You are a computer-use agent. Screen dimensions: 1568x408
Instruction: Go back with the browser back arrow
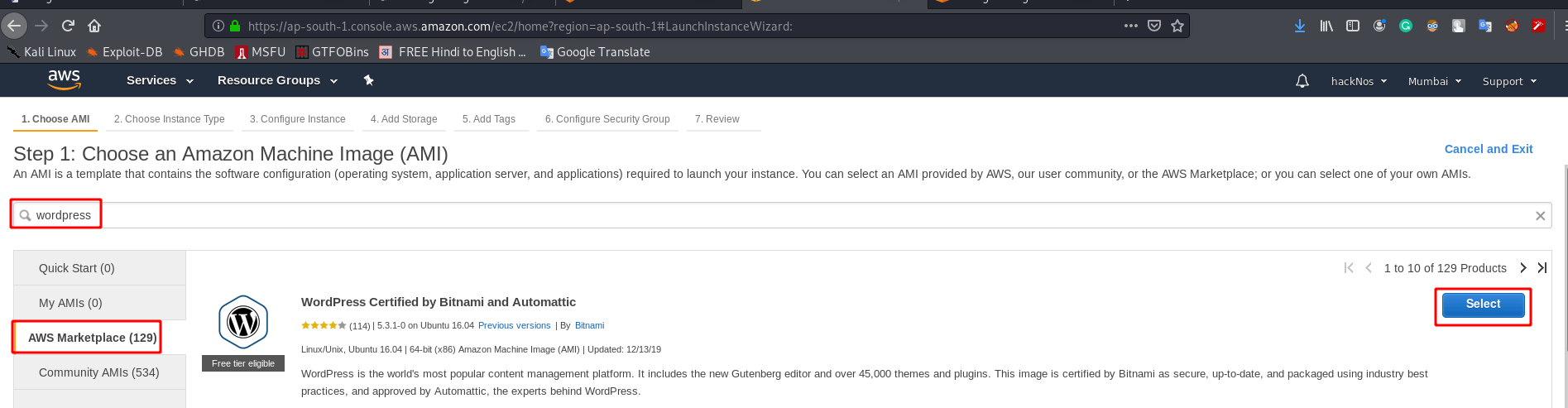pos(14,26)
